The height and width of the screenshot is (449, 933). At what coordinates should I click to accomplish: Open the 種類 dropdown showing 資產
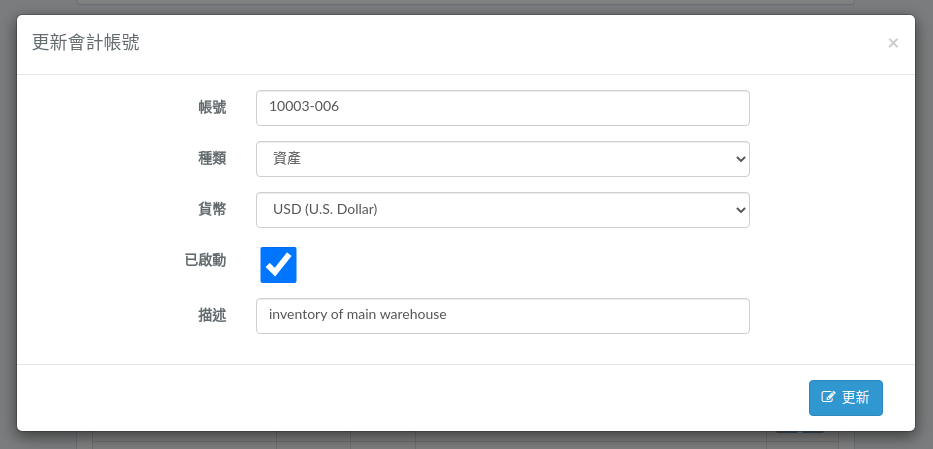click(503, 159)
